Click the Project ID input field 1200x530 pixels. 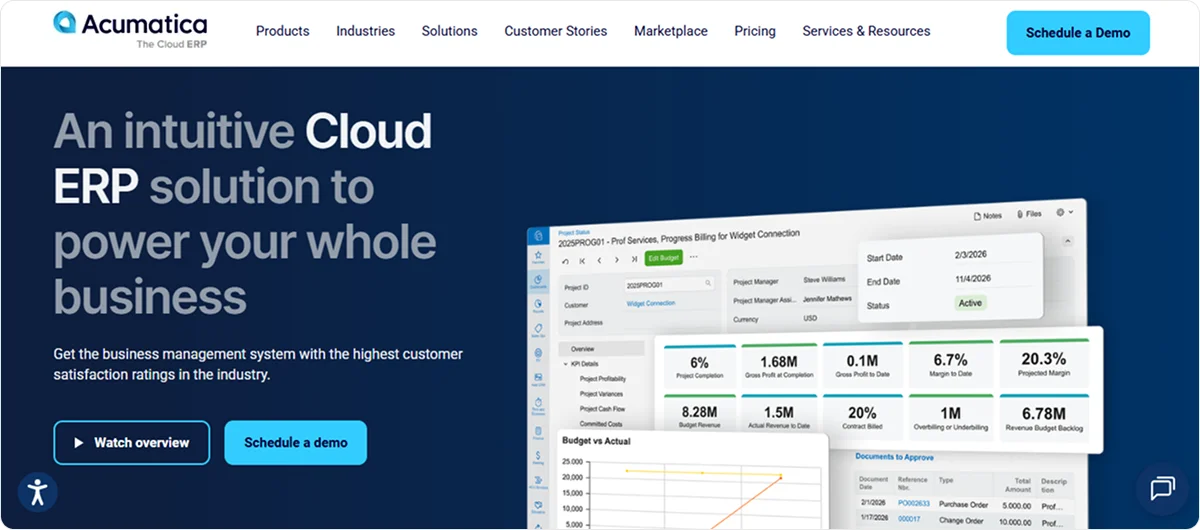(669, 284)
